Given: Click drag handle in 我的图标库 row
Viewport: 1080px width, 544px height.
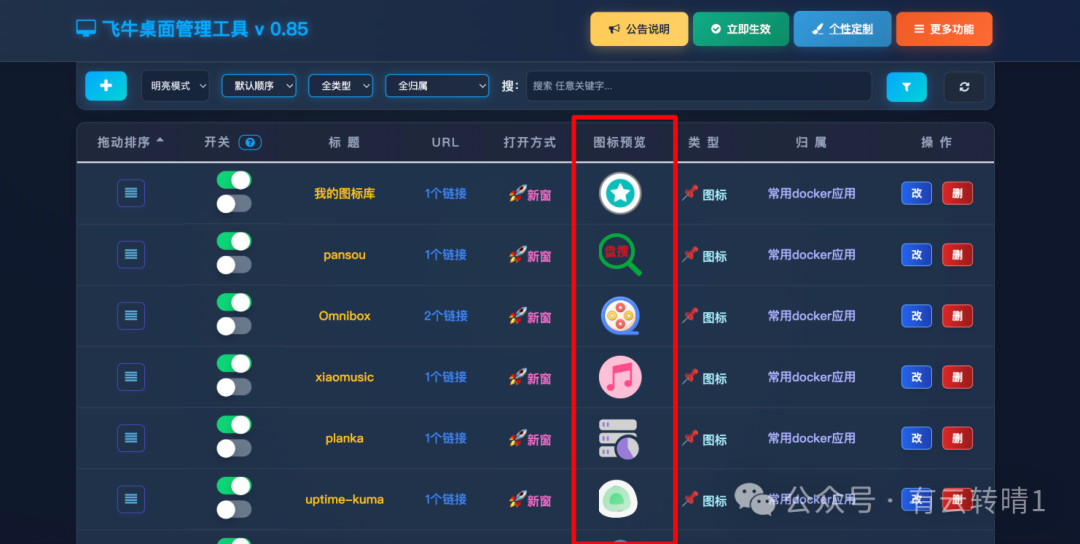Looking at the screenshot, I should (x=131, y=193).
